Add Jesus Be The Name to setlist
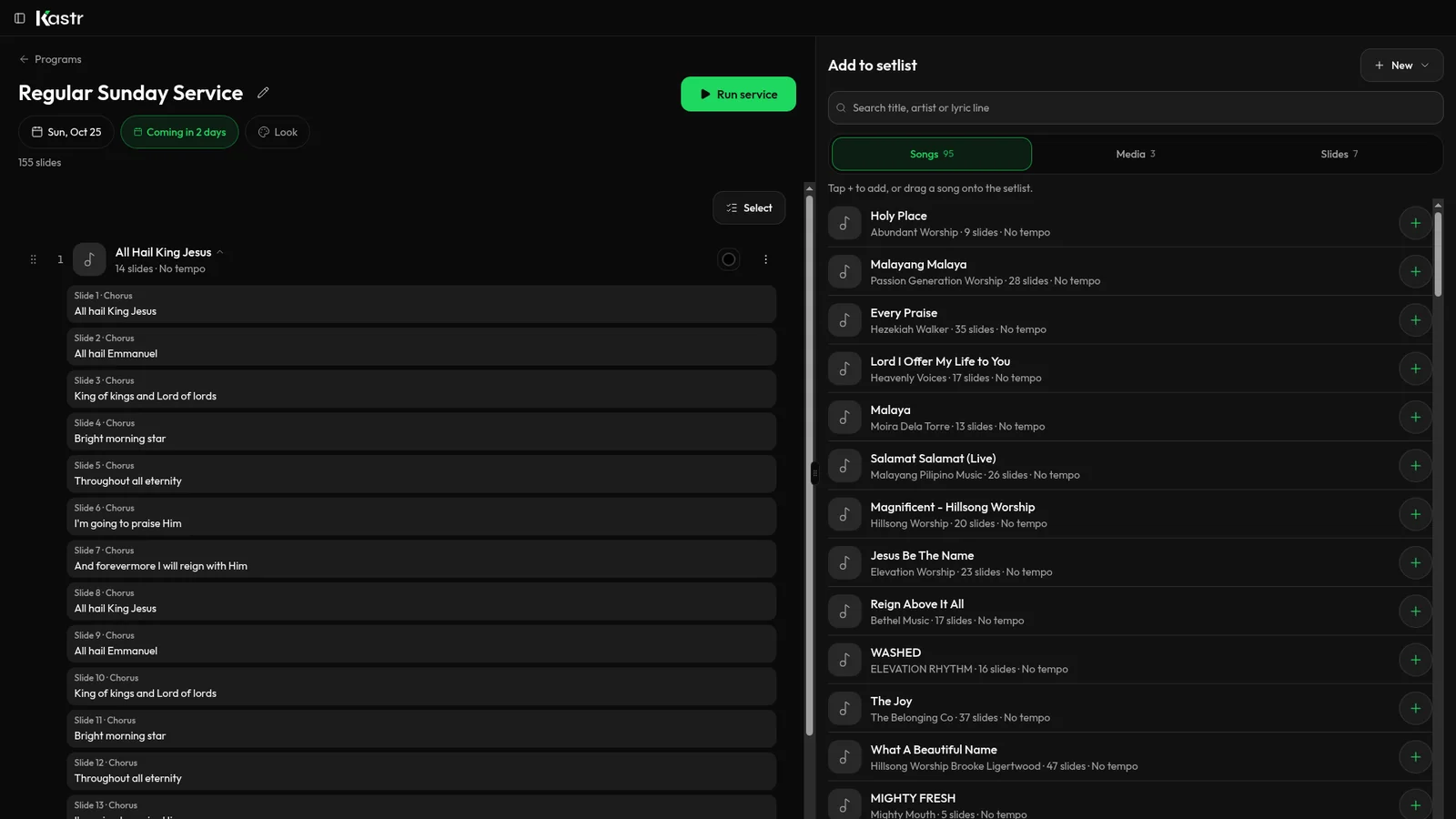Screen dimensions: 1456x819 click(1415, 562)
